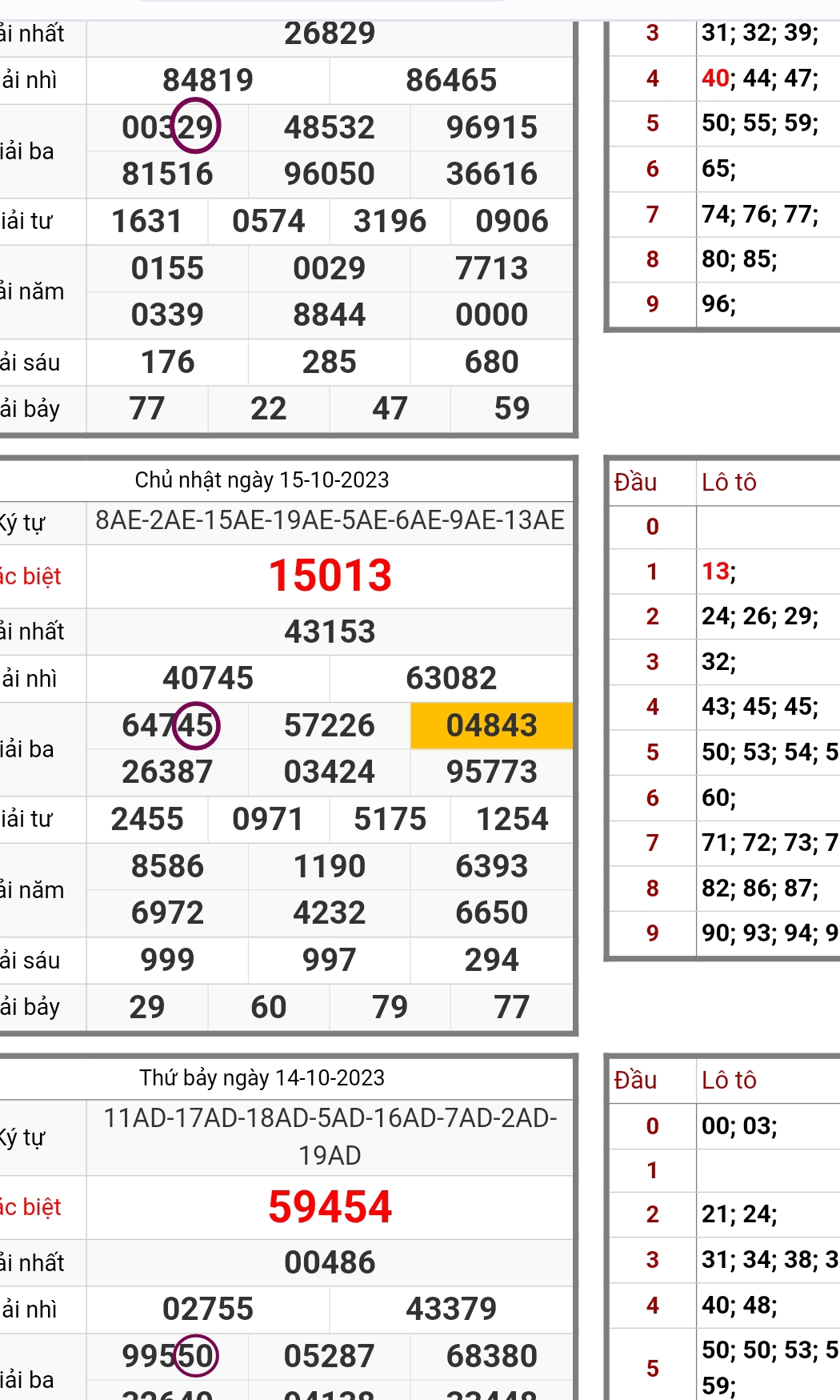840x1400 pixels.
Task: Click the red special prize number 15013
Action: pyautogui.click(x=330, y=576)
